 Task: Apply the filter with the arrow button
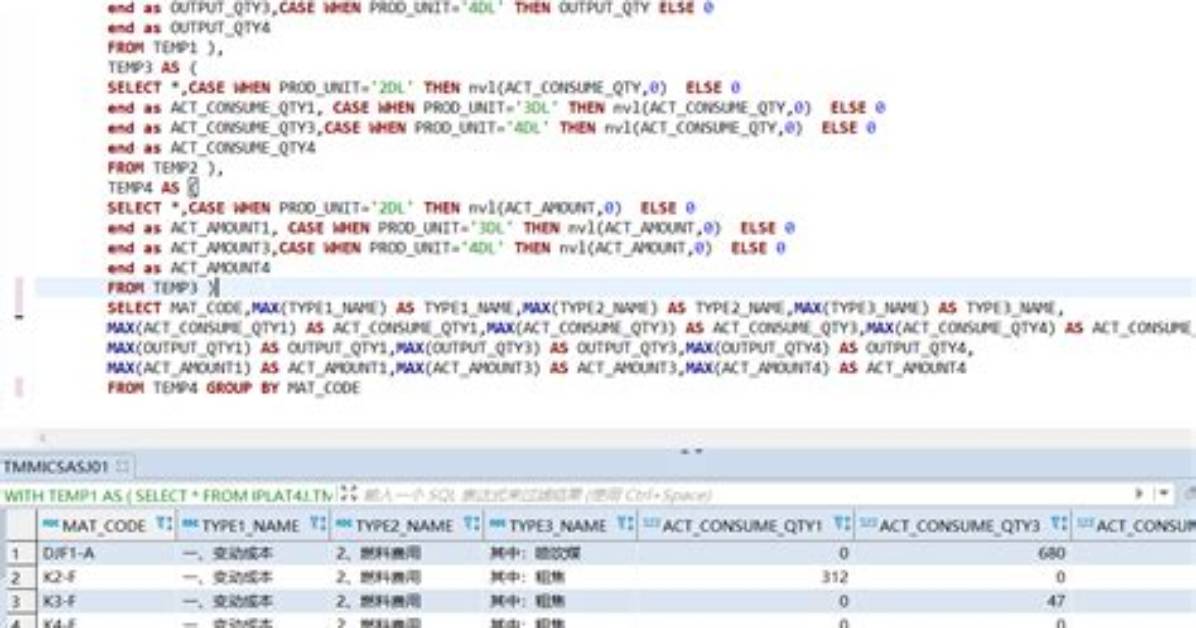point(1139,494)
